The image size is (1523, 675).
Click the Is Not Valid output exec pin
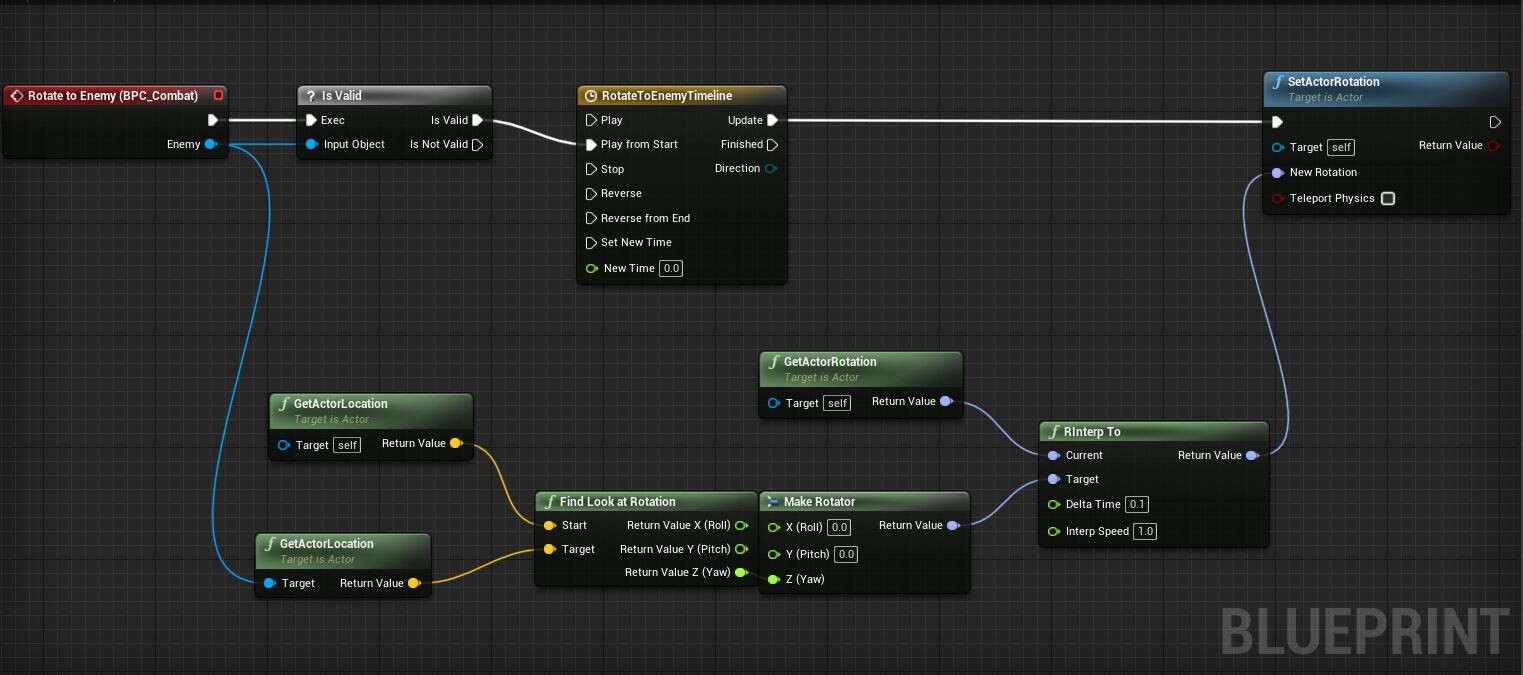pyautogui.click(x=478, y=145)
